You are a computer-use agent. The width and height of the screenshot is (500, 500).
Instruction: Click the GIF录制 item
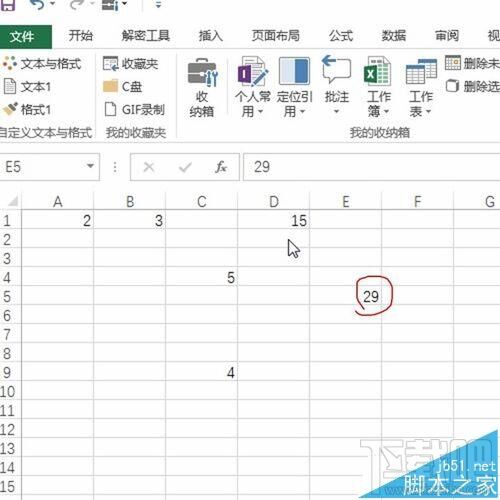point(134,110)
